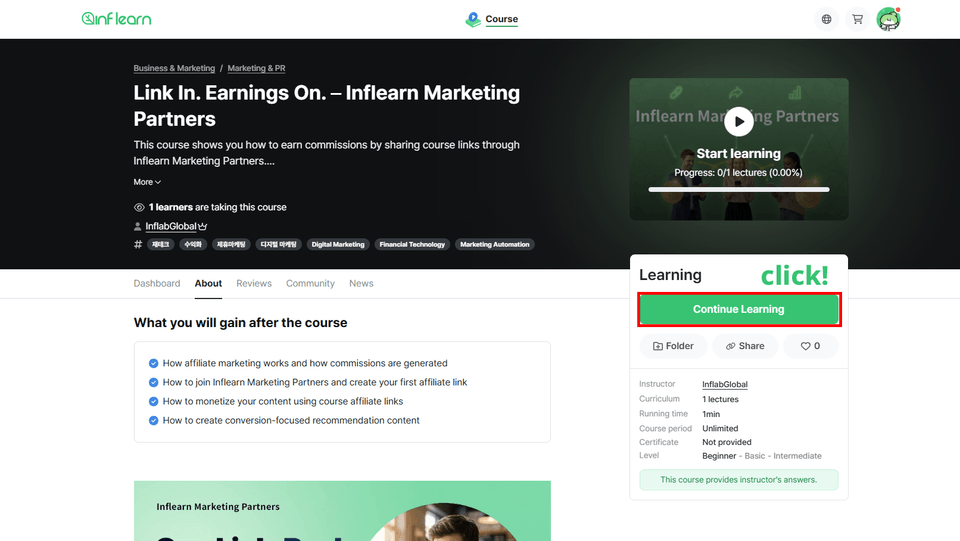
Task: Click the course banner image below
Action: coord(342,511)
